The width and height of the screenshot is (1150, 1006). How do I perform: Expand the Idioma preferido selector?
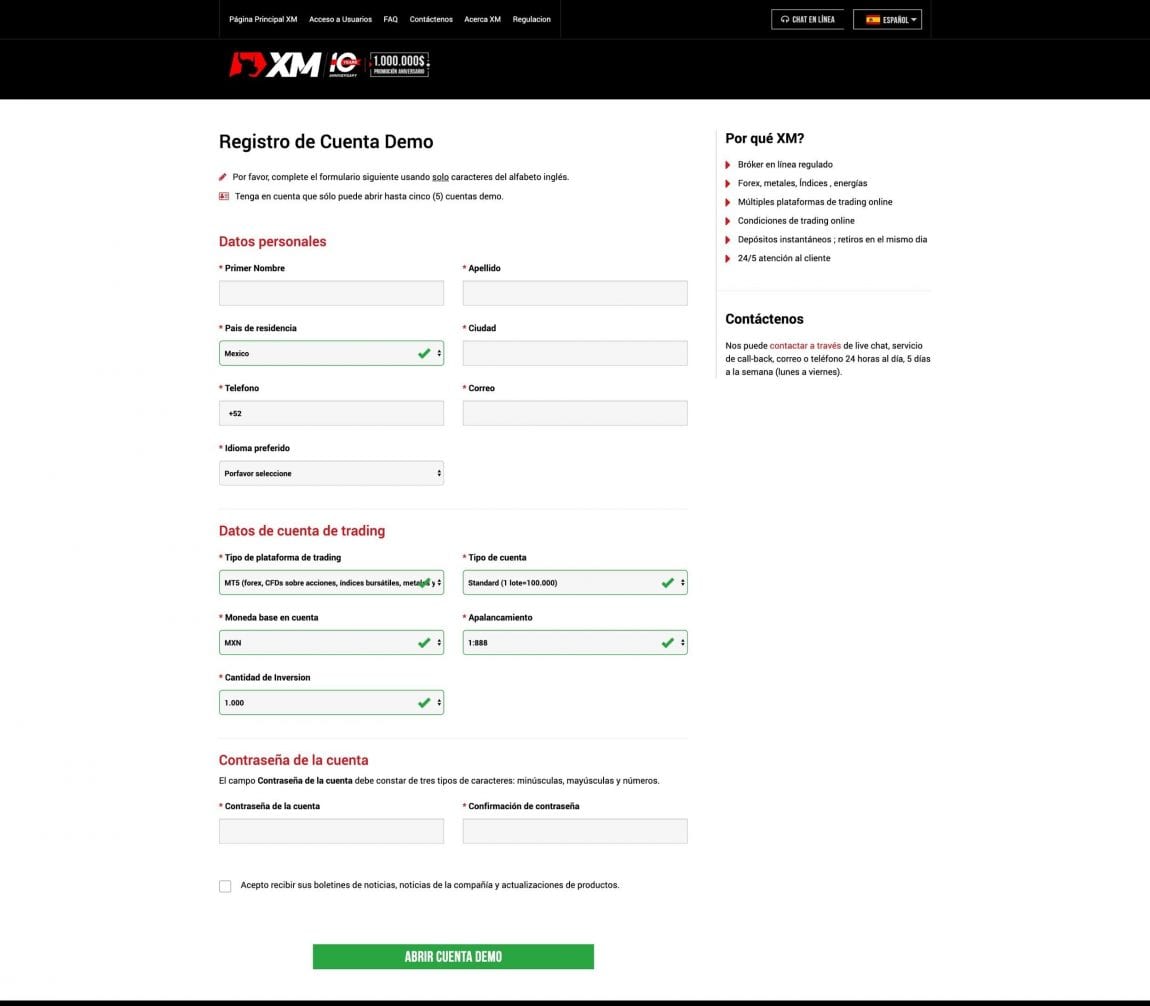click(331, 473)
